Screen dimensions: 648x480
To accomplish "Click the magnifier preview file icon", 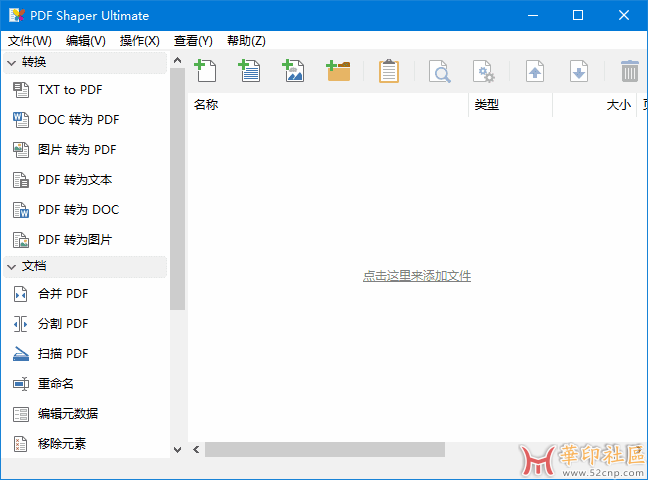I will click(x=439, y=71).
